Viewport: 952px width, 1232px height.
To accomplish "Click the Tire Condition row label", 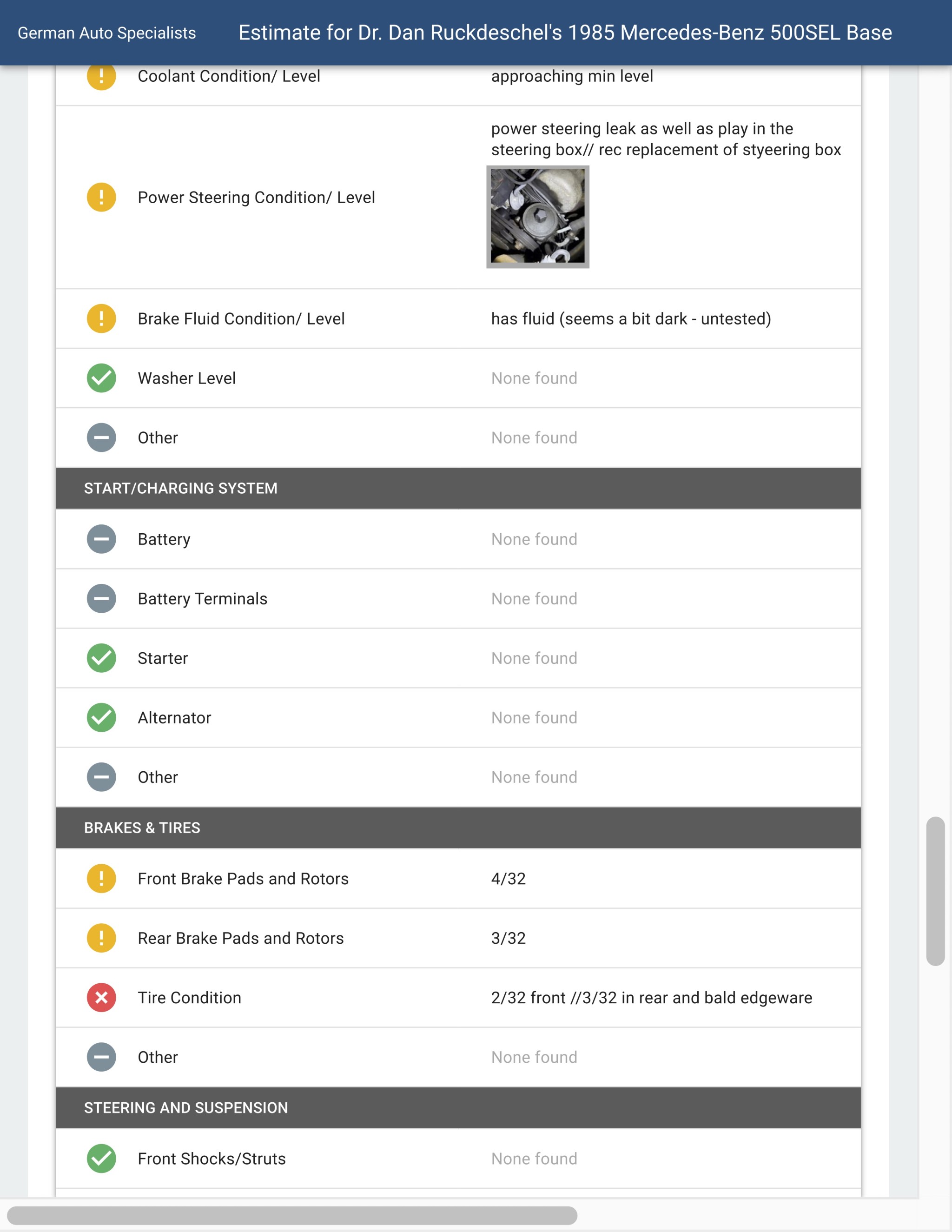I will click(190, 997).
